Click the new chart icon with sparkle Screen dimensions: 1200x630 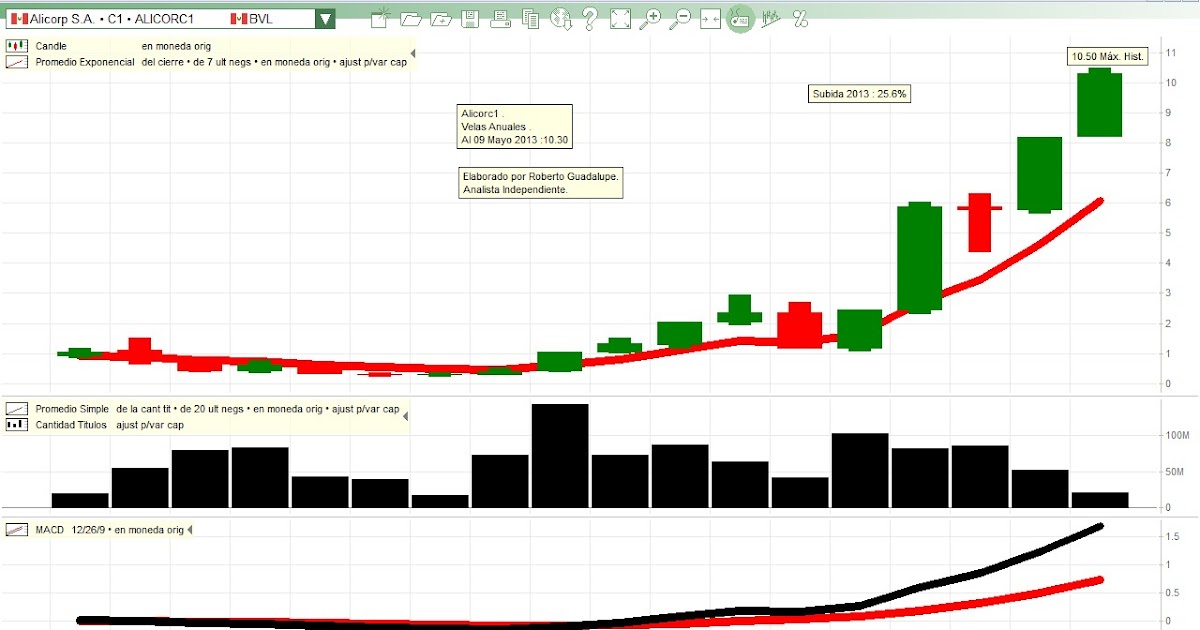pyautogui.click(x=379, y=18)
